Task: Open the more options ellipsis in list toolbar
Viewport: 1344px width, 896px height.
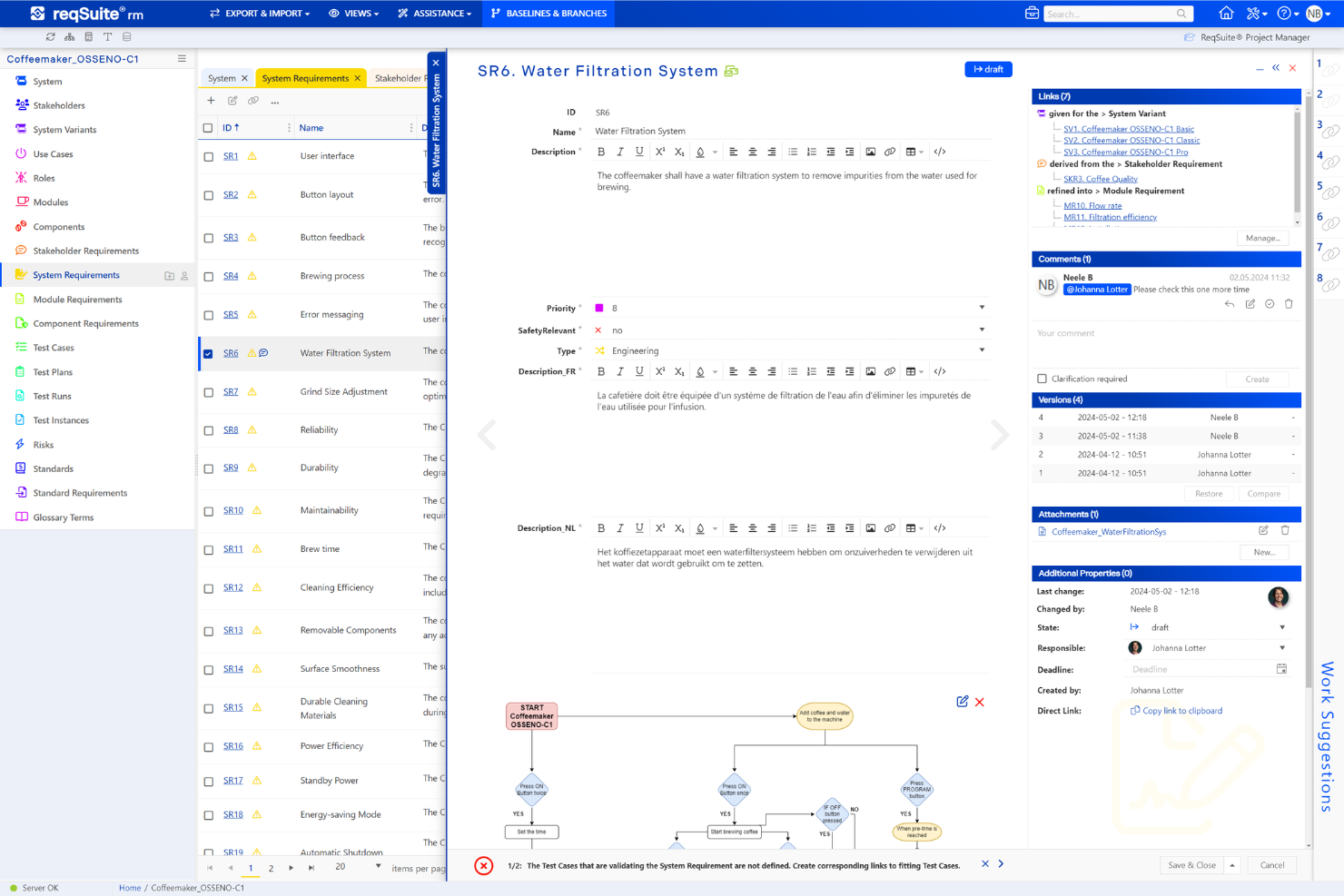Action: point(275,102)
